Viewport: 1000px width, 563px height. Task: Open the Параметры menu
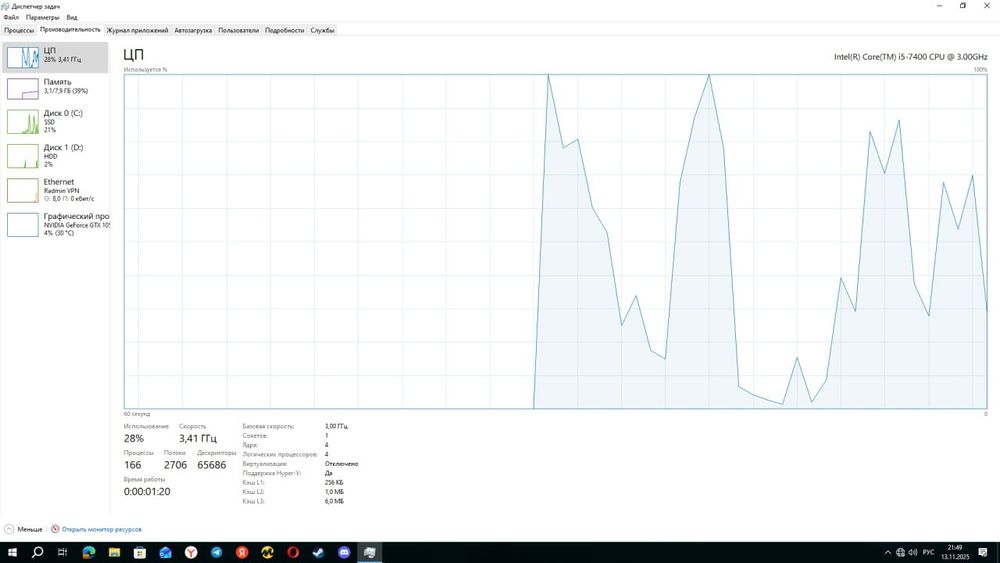click(x=42, y=17)
